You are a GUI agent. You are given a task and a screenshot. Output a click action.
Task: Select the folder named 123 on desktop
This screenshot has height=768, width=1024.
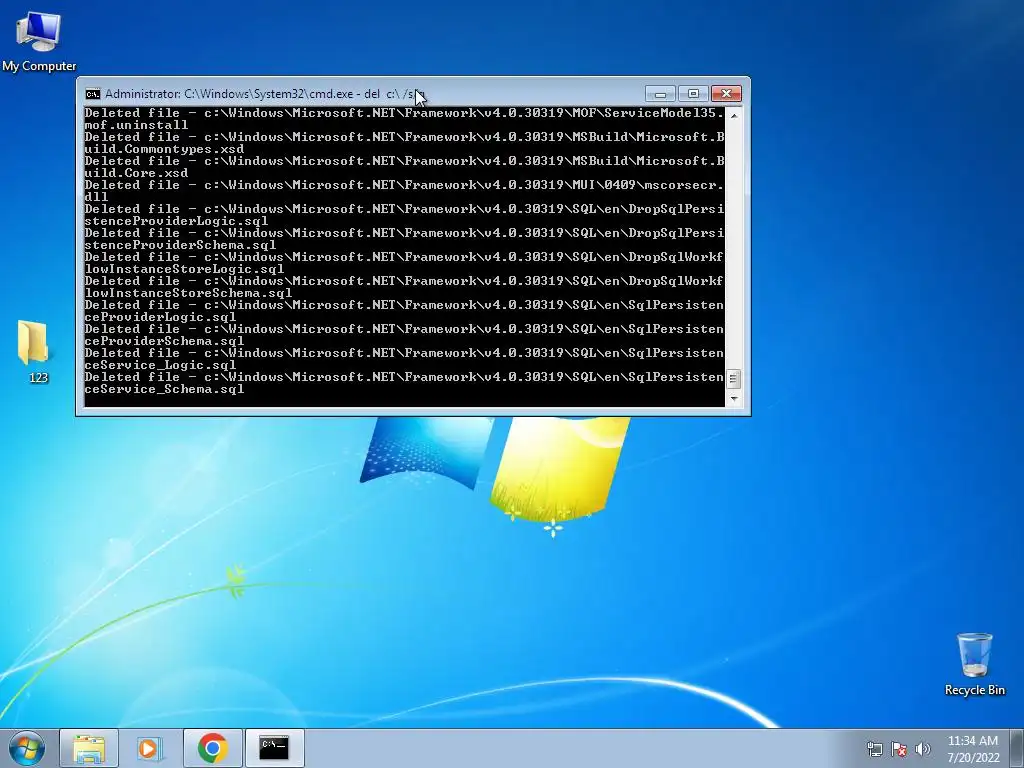[34, 351]
